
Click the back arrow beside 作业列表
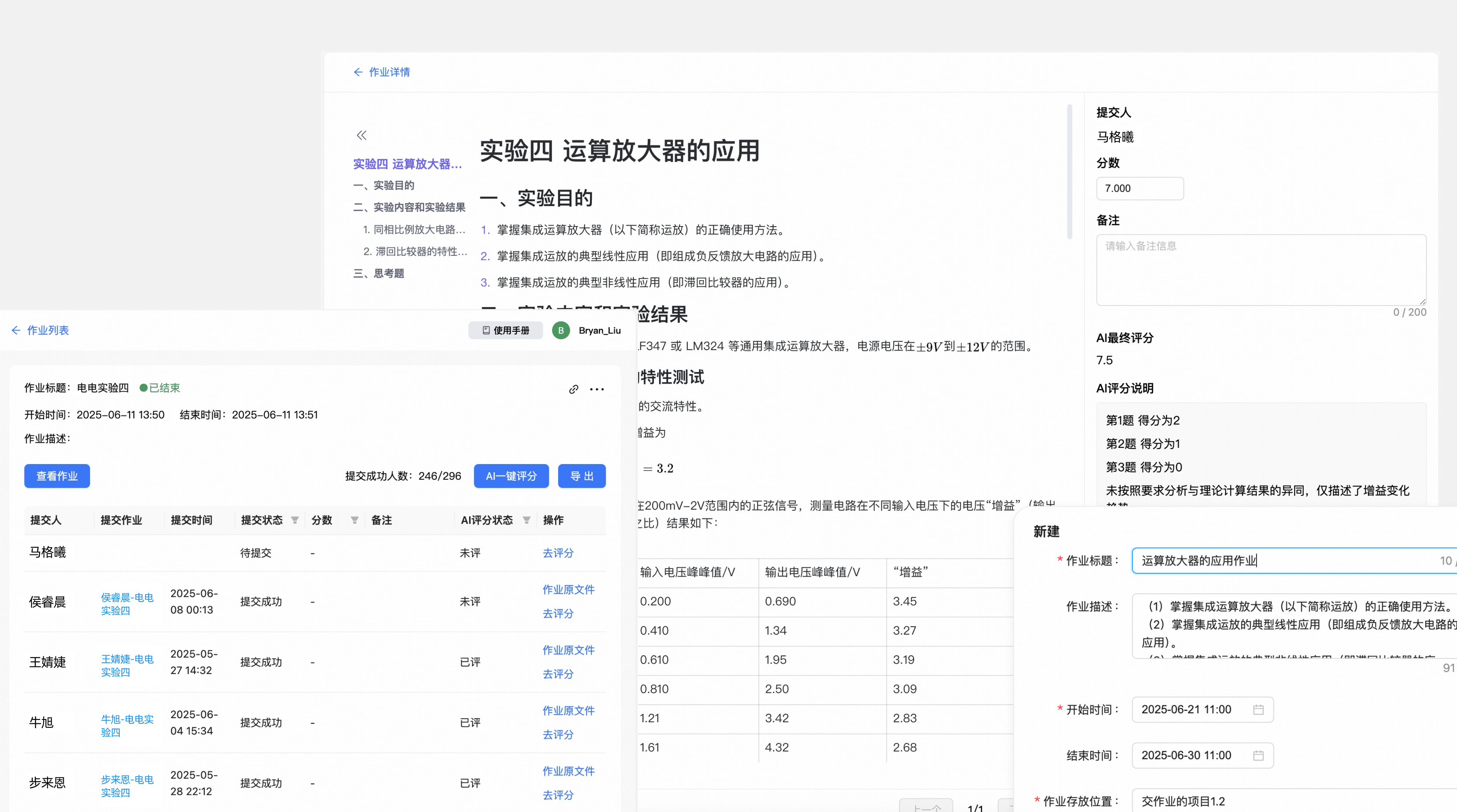point(16,330)
